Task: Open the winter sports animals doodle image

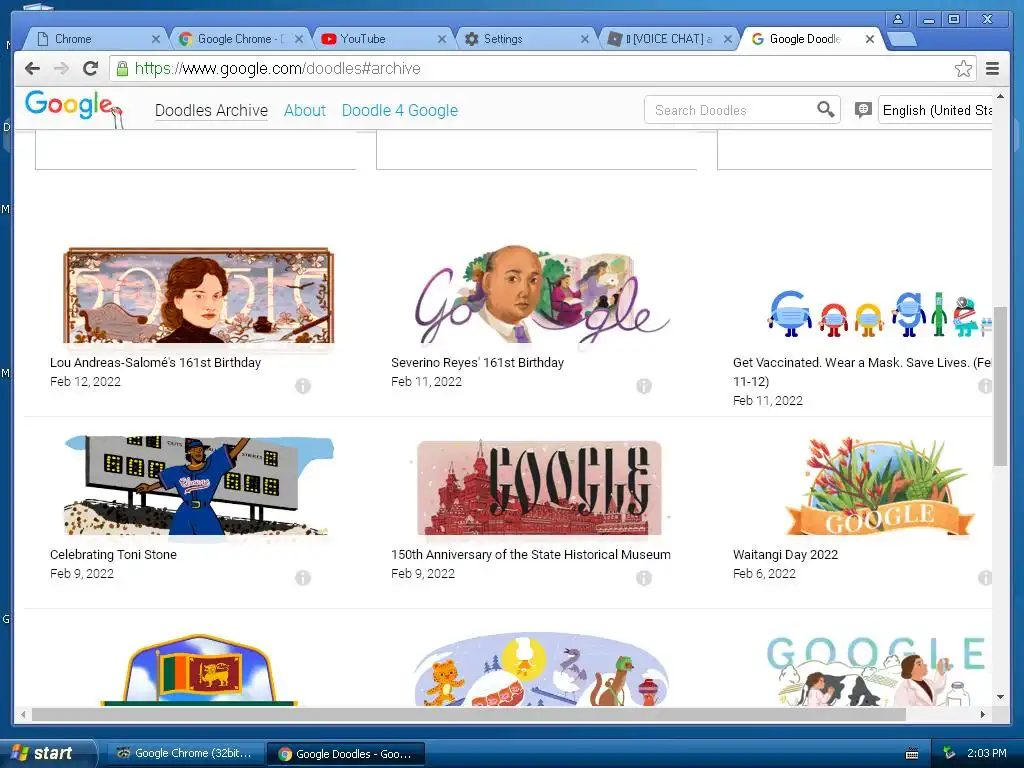Action: 541,669
